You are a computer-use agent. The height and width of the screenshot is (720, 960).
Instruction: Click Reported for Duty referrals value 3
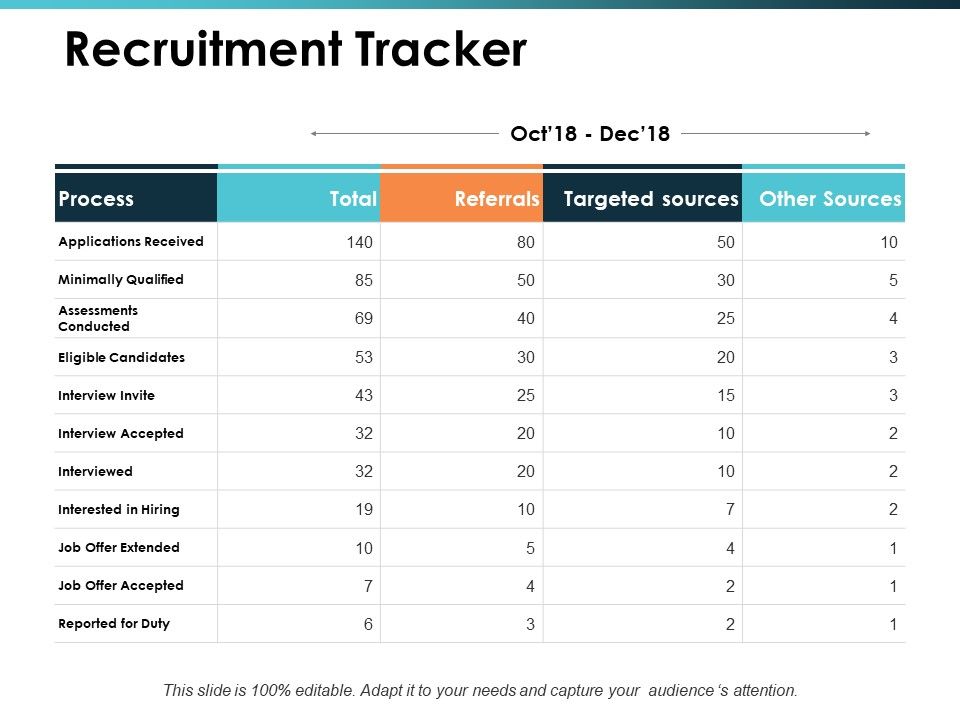(530, 624)
